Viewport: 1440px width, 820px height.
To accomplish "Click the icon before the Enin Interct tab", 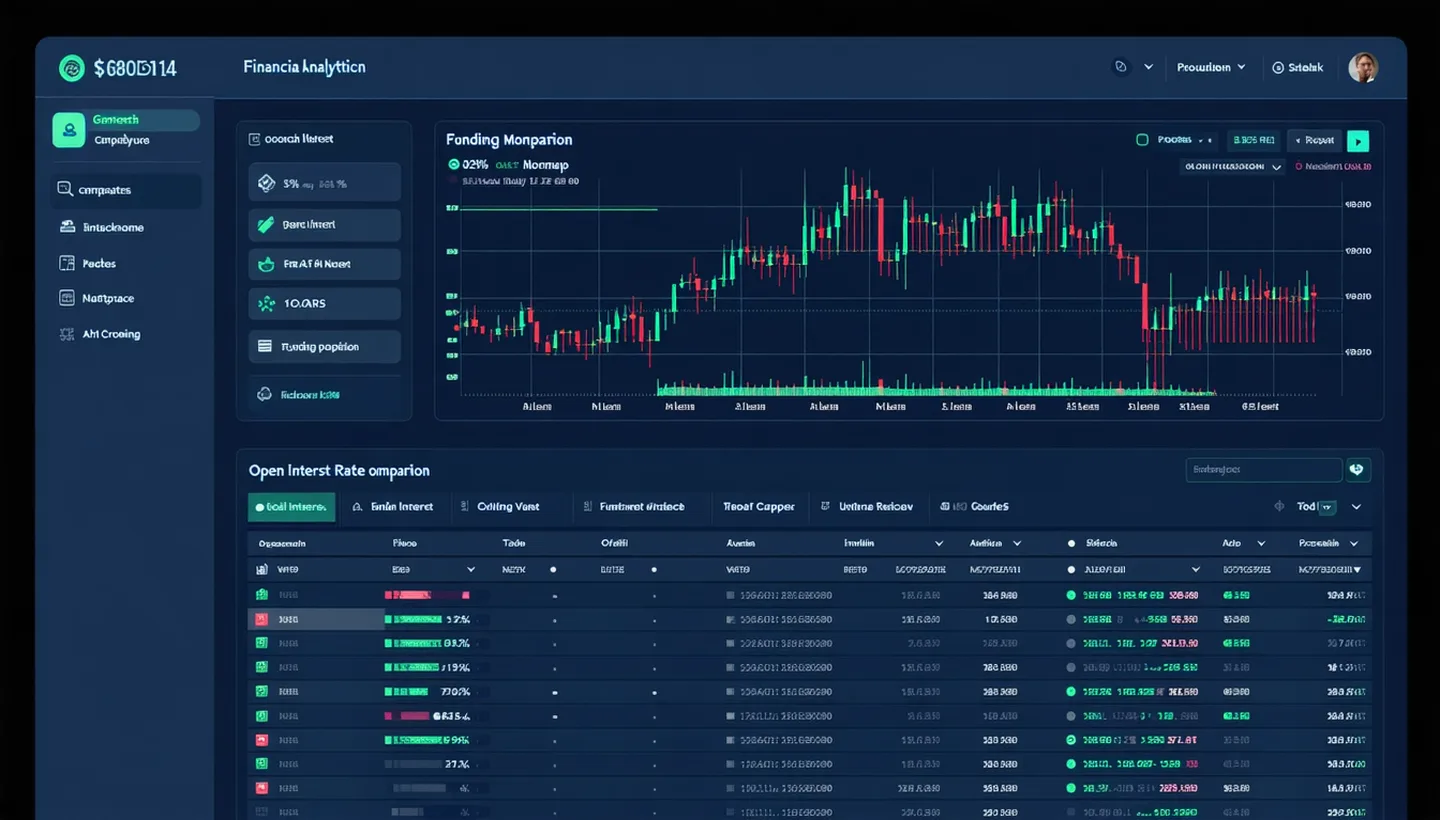I will (358, 507).
